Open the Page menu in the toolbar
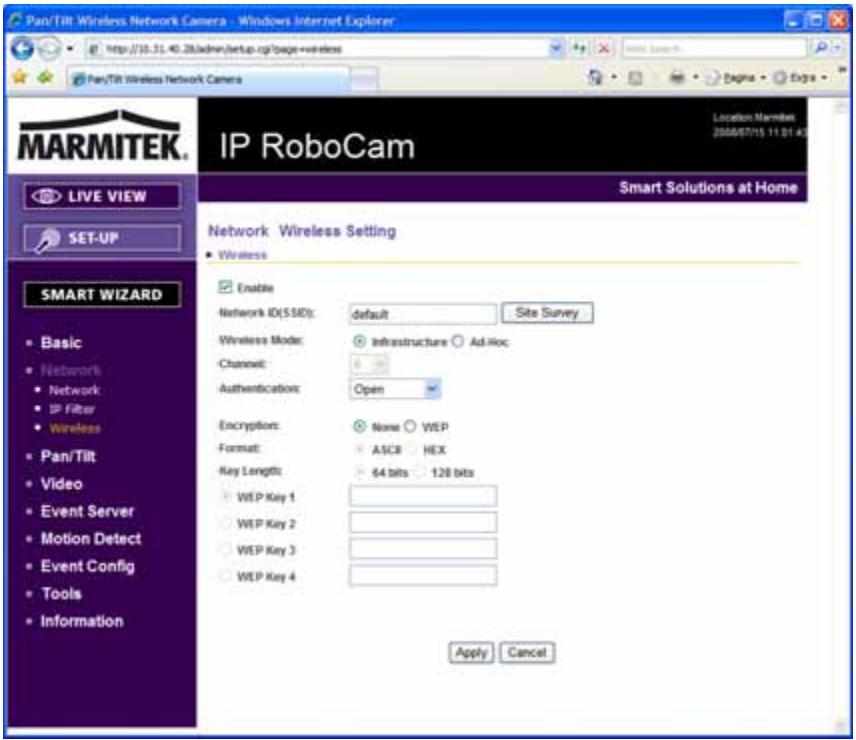 coord(735,78)
